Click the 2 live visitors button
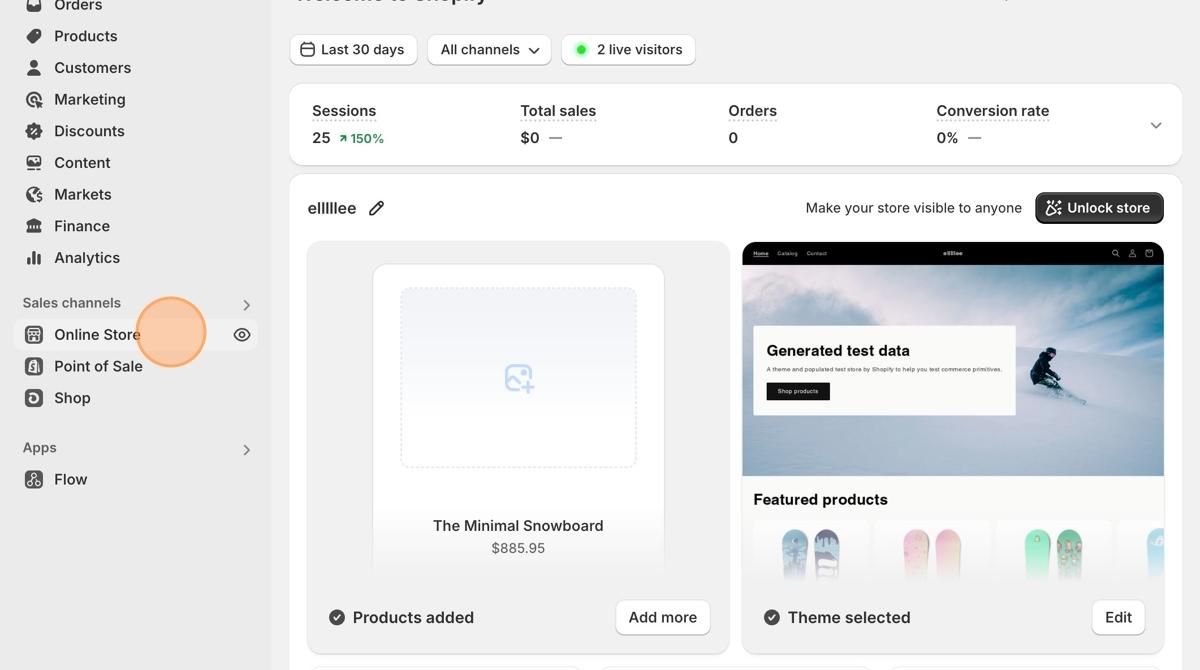The height and width of the screenshot is (670, 1200). click(628, 50)
